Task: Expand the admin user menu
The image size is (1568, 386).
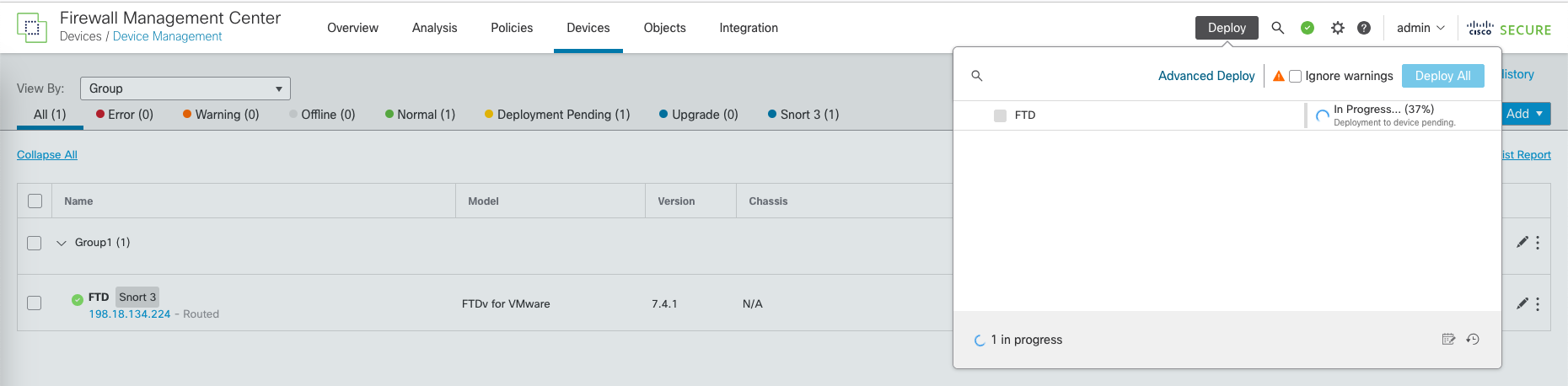Action: [1420, 28]
